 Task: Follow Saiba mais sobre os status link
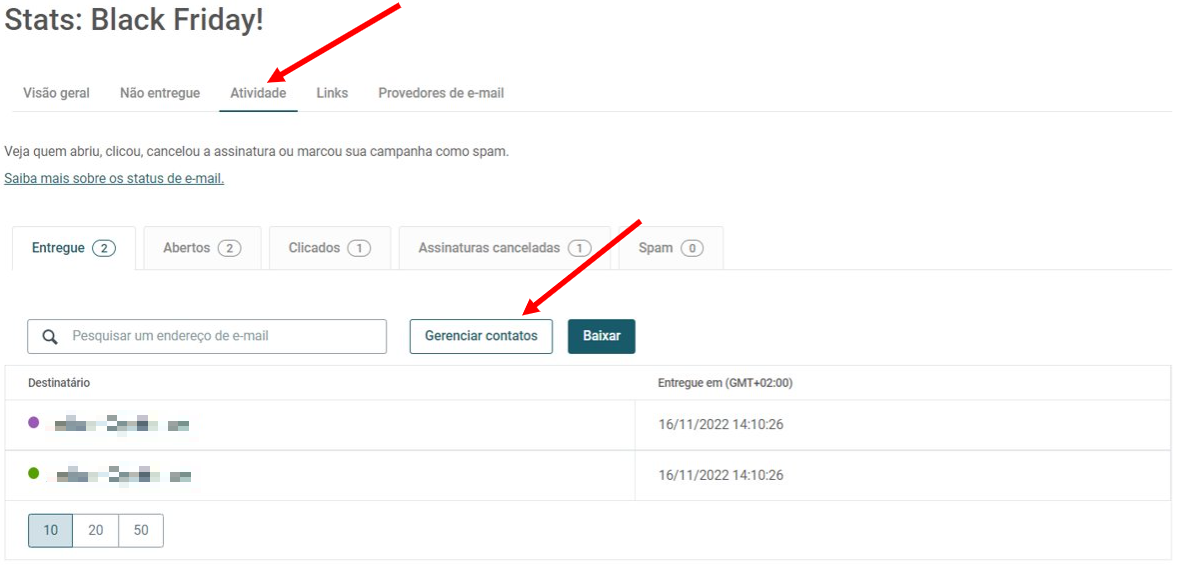pyautogui.click(x=114, y=179)
